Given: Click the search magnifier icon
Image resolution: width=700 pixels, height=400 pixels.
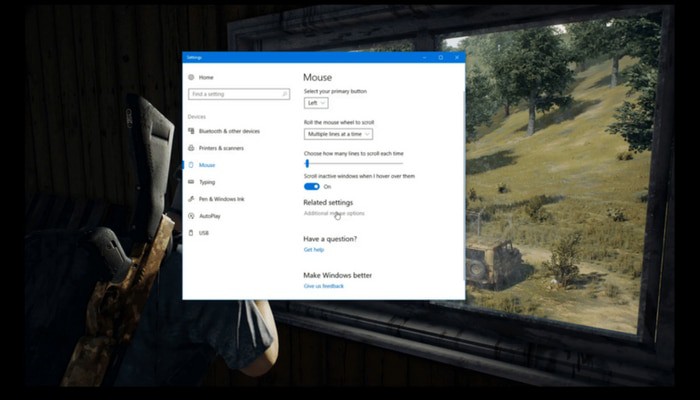Looking at the screenshot, I should coord(284,94).
